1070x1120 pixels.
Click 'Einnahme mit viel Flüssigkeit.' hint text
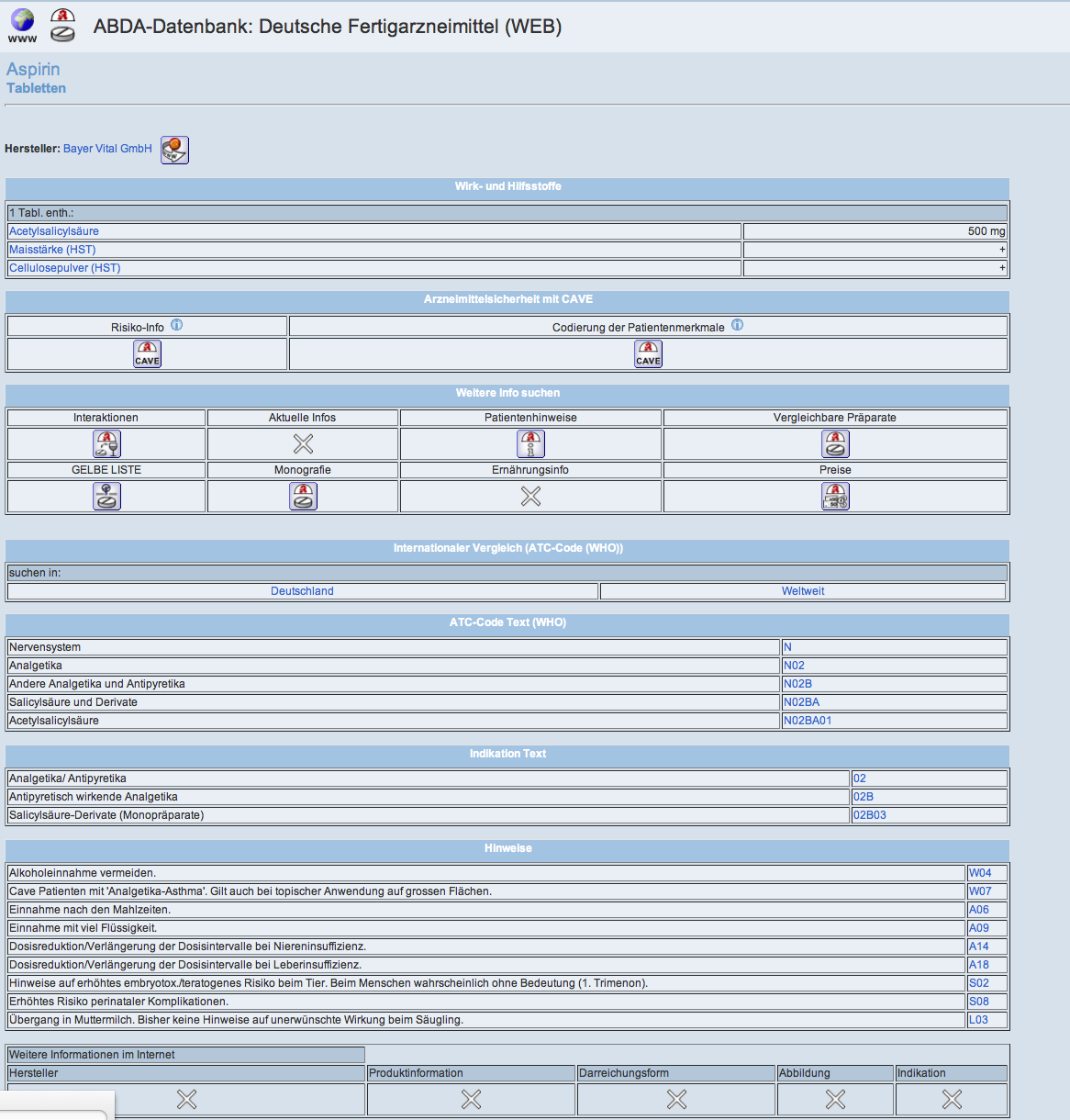pyautogui.click(x=83, y=928)
